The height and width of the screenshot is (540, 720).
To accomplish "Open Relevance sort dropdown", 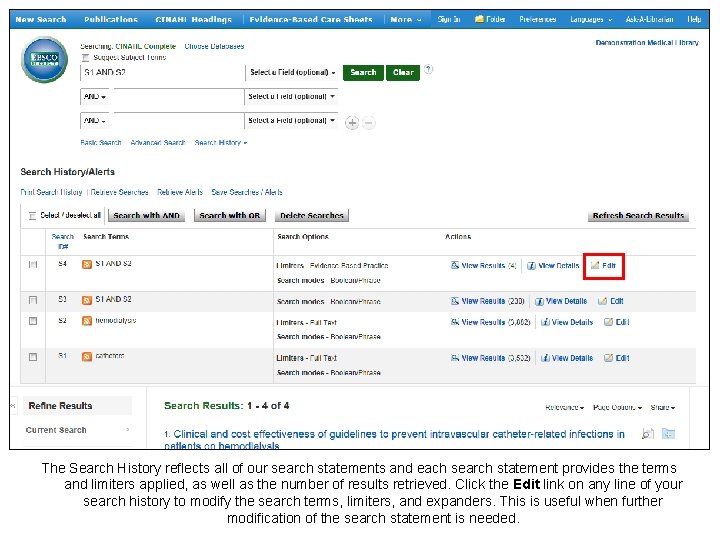I will click(x=564, y=407).
